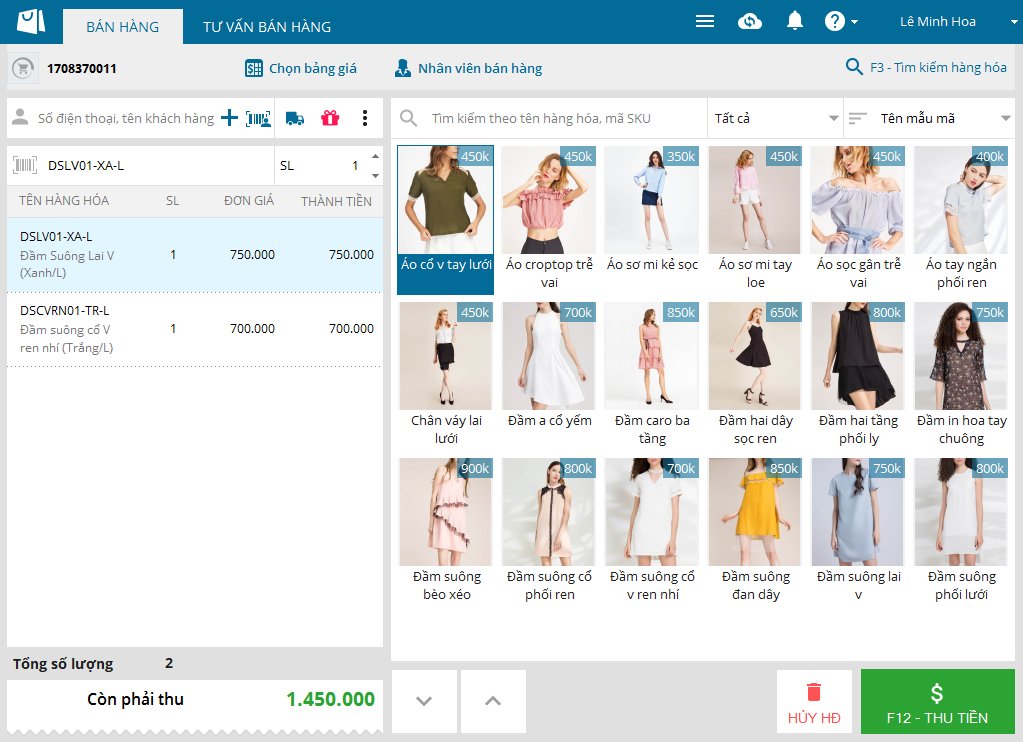Viewport: 1023px width, 742px height.
Task: Click the ĐƠN GIÁ column header
Action: coord(249,201)
